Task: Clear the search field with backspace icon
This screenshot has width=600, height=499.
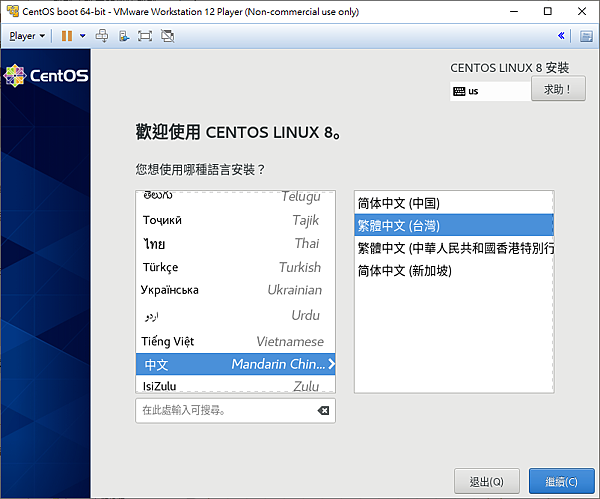Action: (323, 411)
